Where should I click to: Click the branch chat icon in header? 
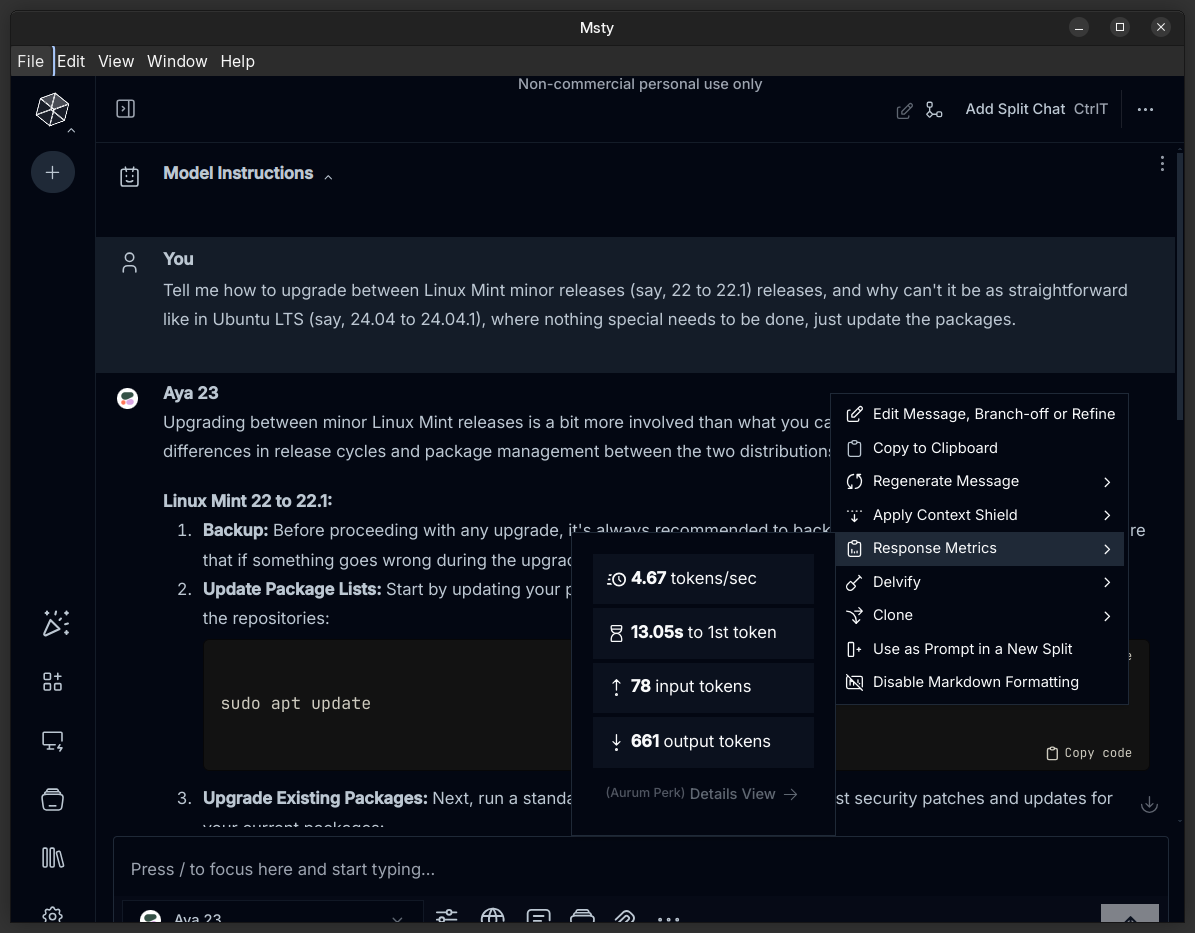pyautogui.click(x=934, y=110)
